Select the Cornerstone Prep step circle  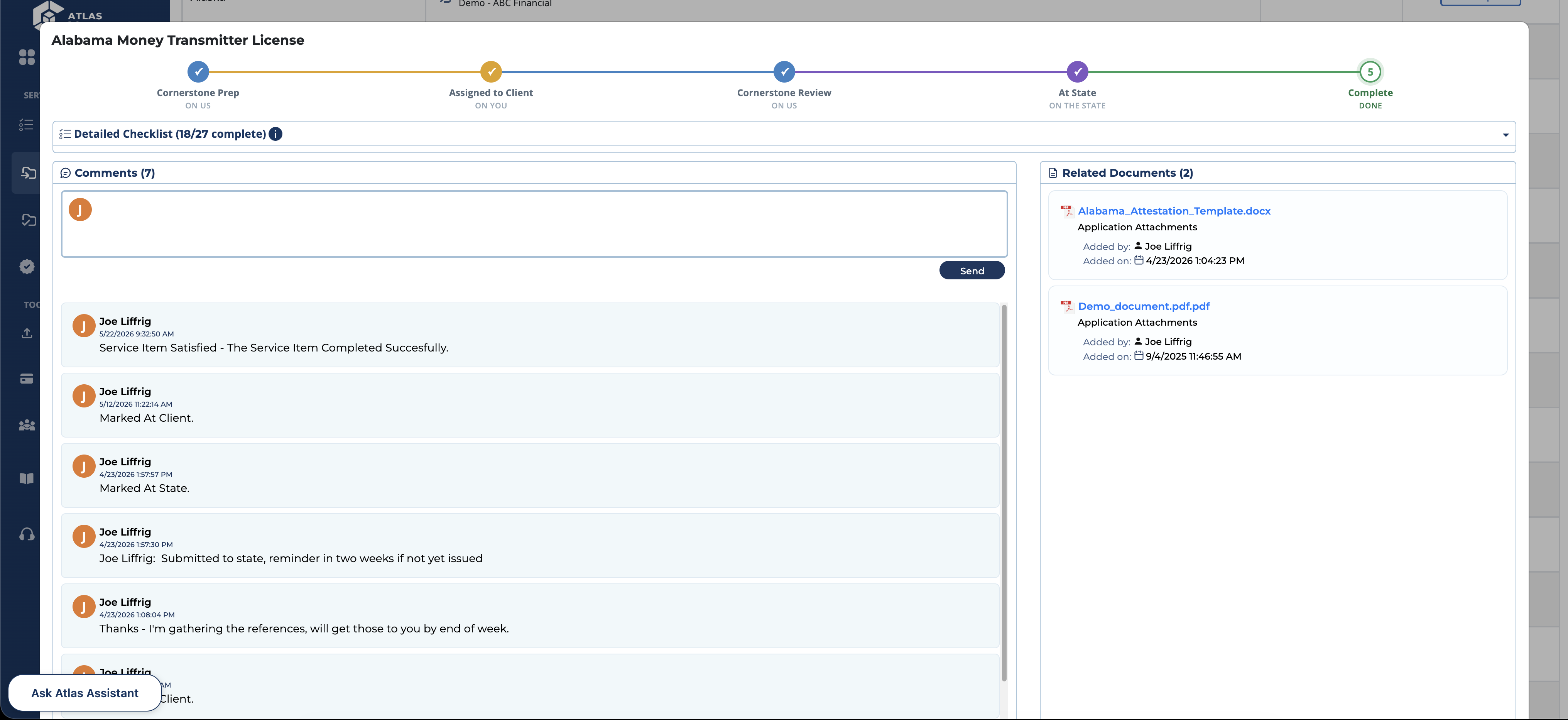tap(198, 72)
